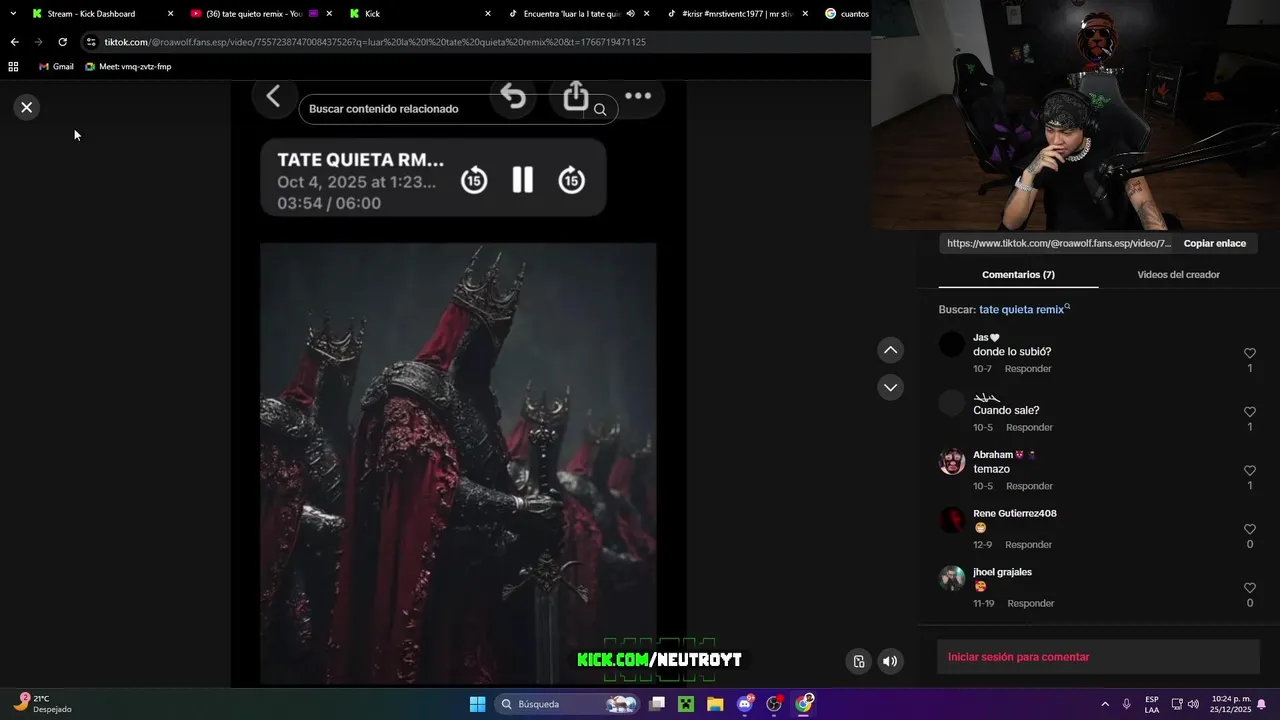Switch to the #krisr #mrstiventc1977 tab
Viewport: 1280px width, 720px height.
click(x=736, y=14)
